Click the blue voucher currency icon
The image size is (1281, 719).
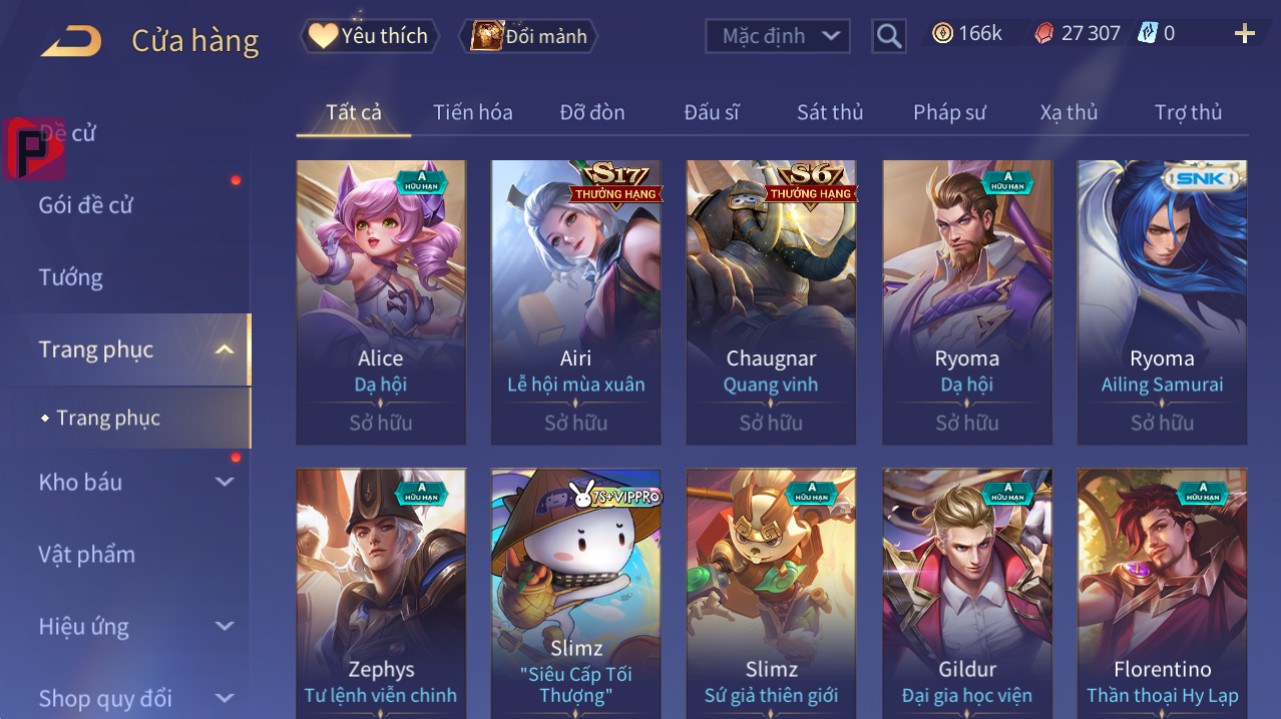click(x=1147, y=34)
